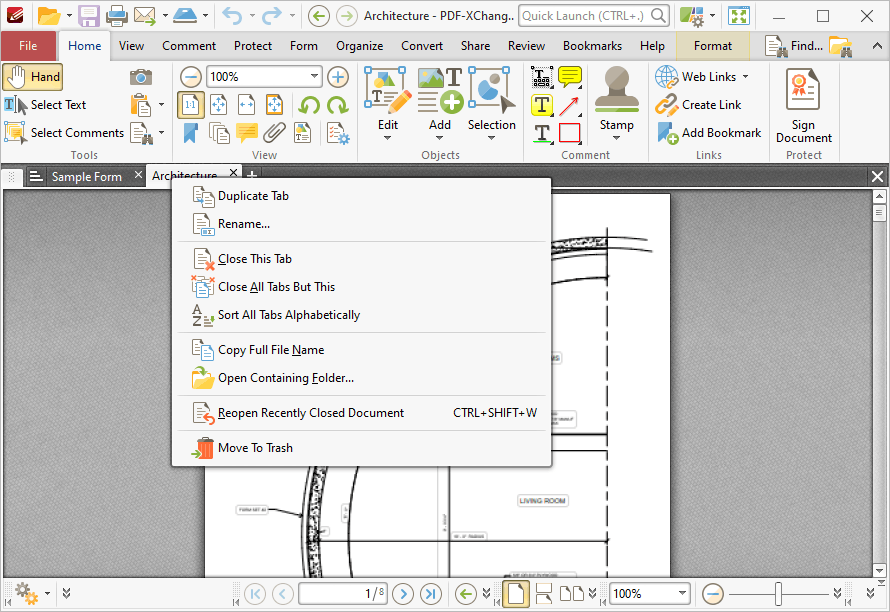Open the folder icon dropdown arrow
890x612 pixels.
pos(69,16)
